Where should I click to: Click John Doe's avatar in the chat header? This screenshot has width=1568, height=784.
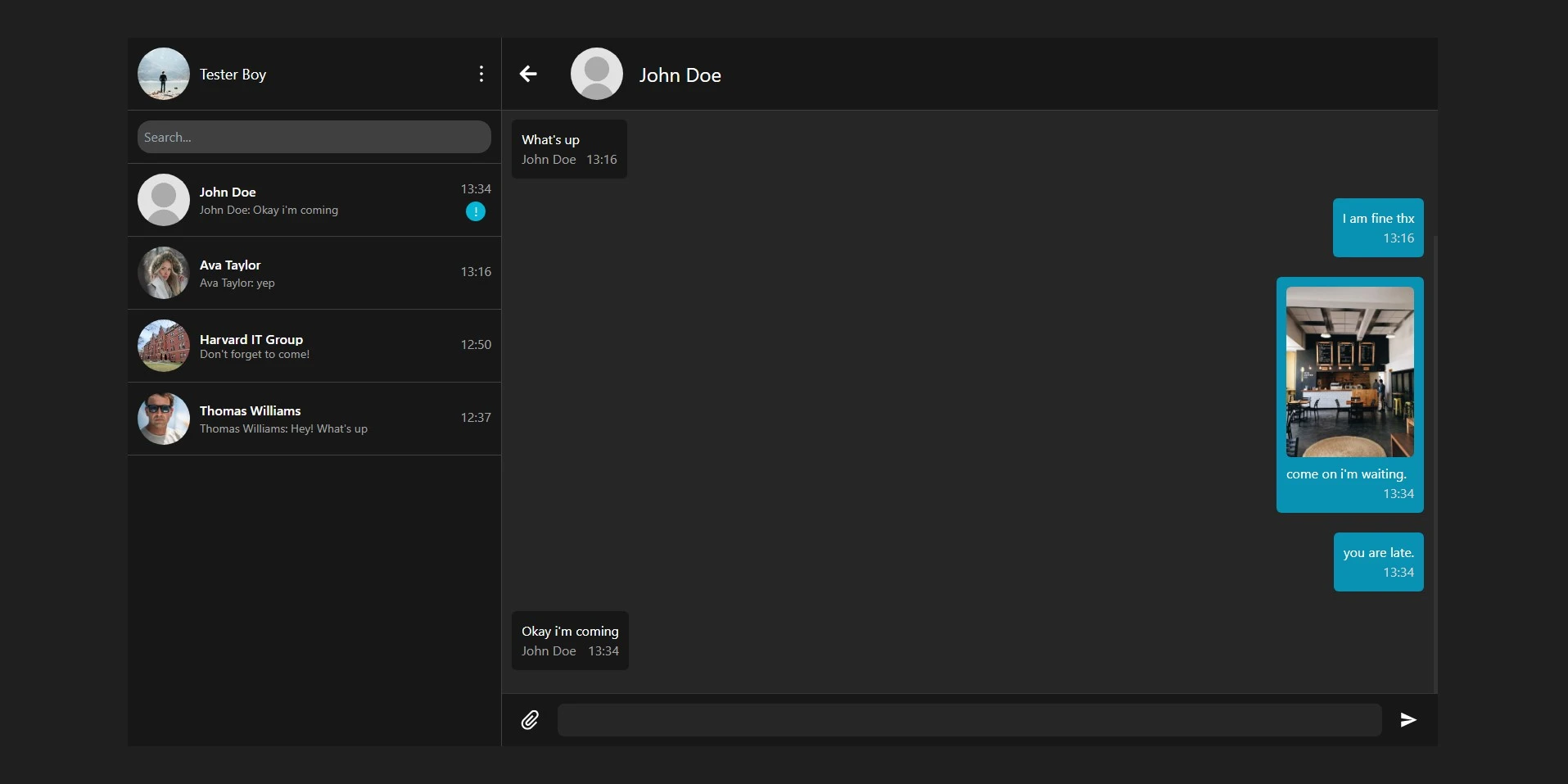coord(596,74)
